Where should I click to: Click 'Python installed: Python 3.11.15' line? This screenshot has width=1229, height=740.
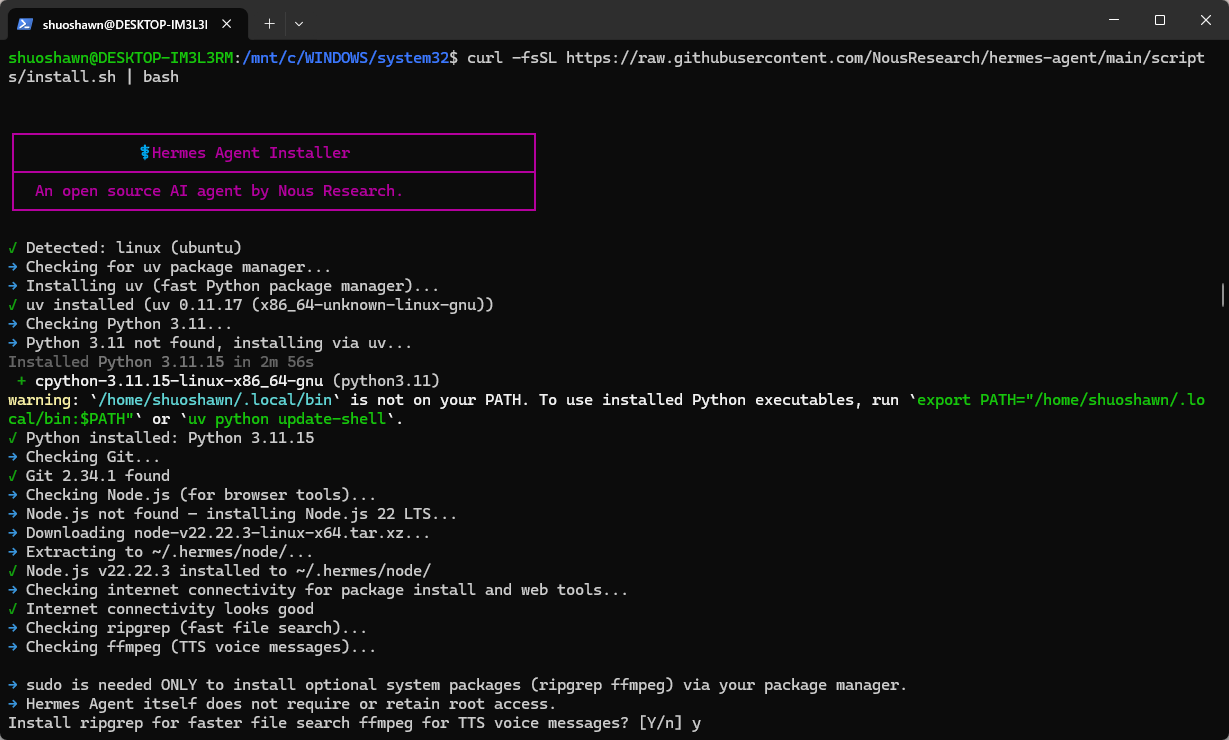161,438
